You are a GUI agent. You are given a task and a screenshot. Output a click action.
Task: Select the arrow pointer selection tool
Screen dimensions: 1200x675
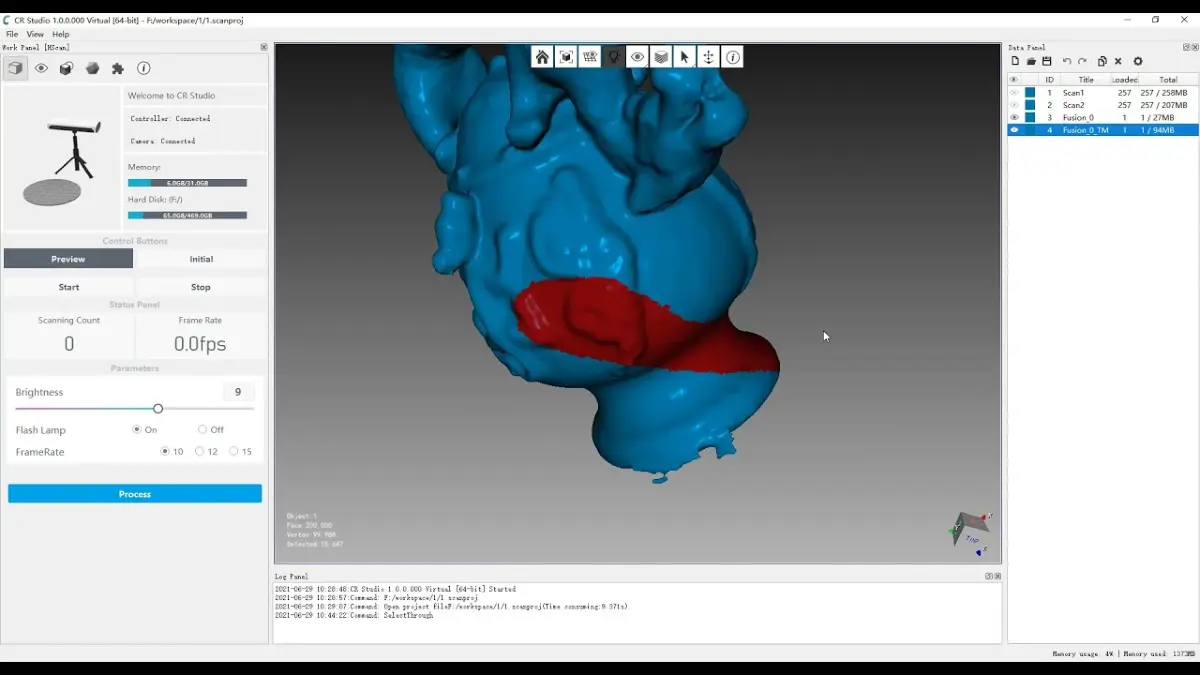[685, 57]
